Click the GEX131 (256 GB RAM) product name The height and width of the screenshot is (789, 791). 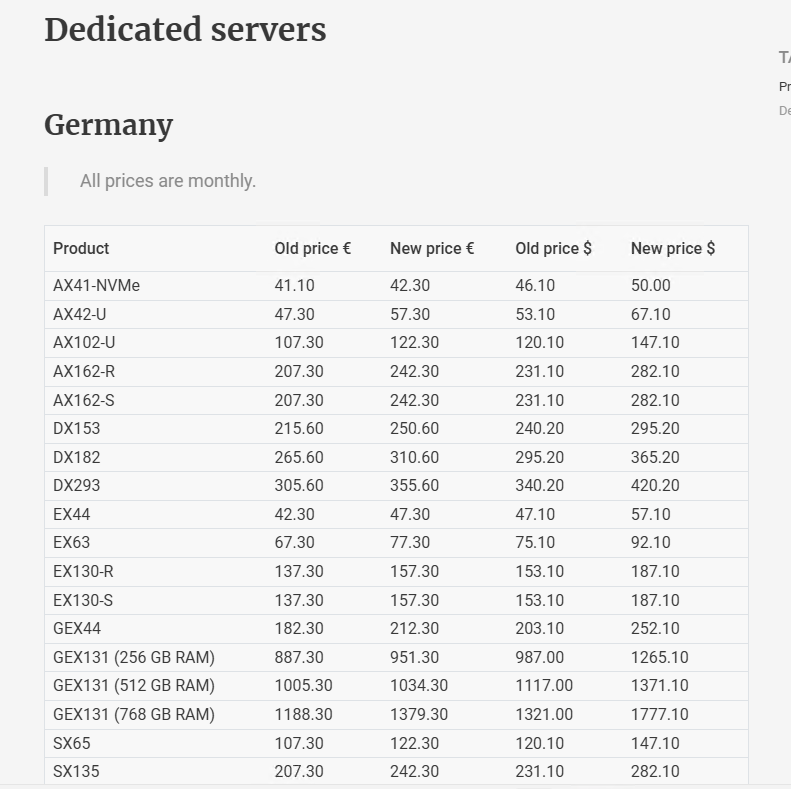click(x=134, y=657)
